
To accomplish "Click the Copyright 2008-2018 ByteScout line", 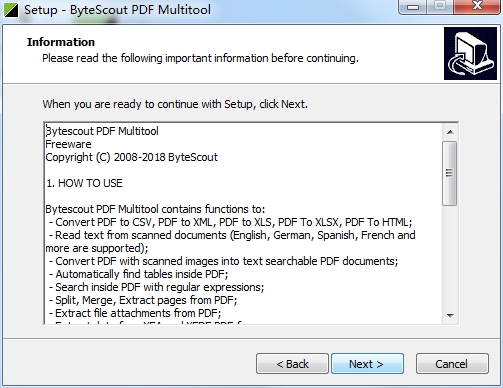I will [132, 157].
